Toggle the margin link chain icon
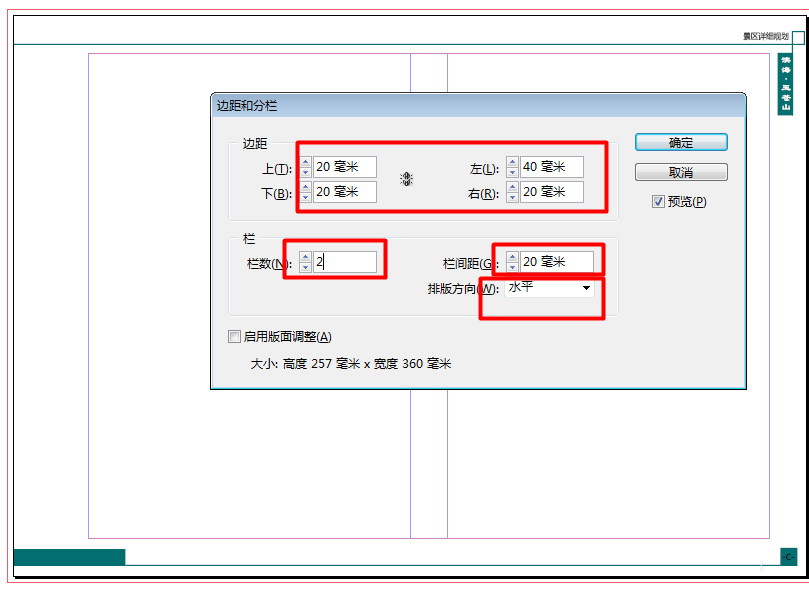The image size is (809, 593). pyautogui.click(x=407, y=179)
